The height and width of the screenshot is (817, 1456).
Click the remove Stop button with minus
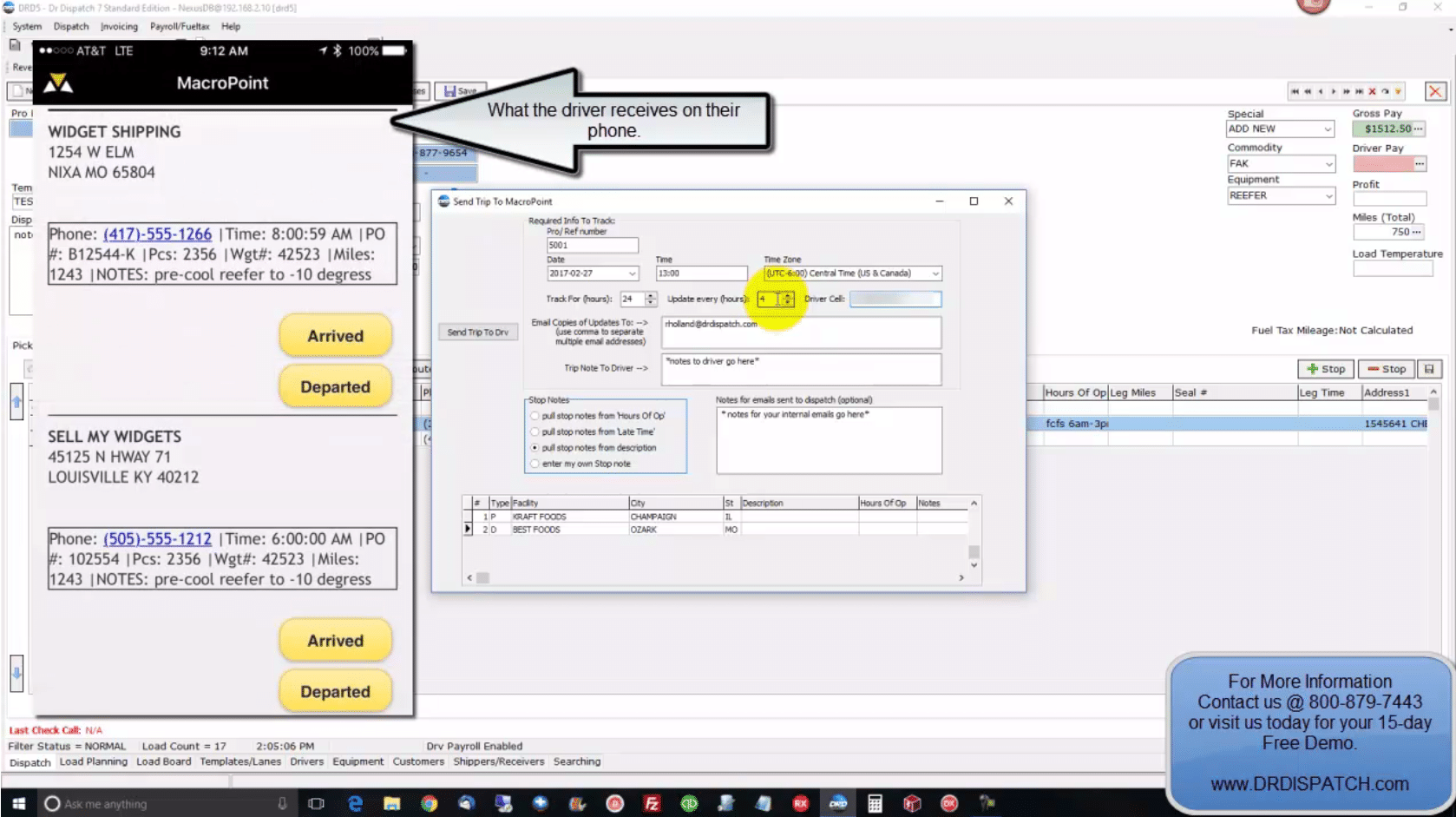1387,369
